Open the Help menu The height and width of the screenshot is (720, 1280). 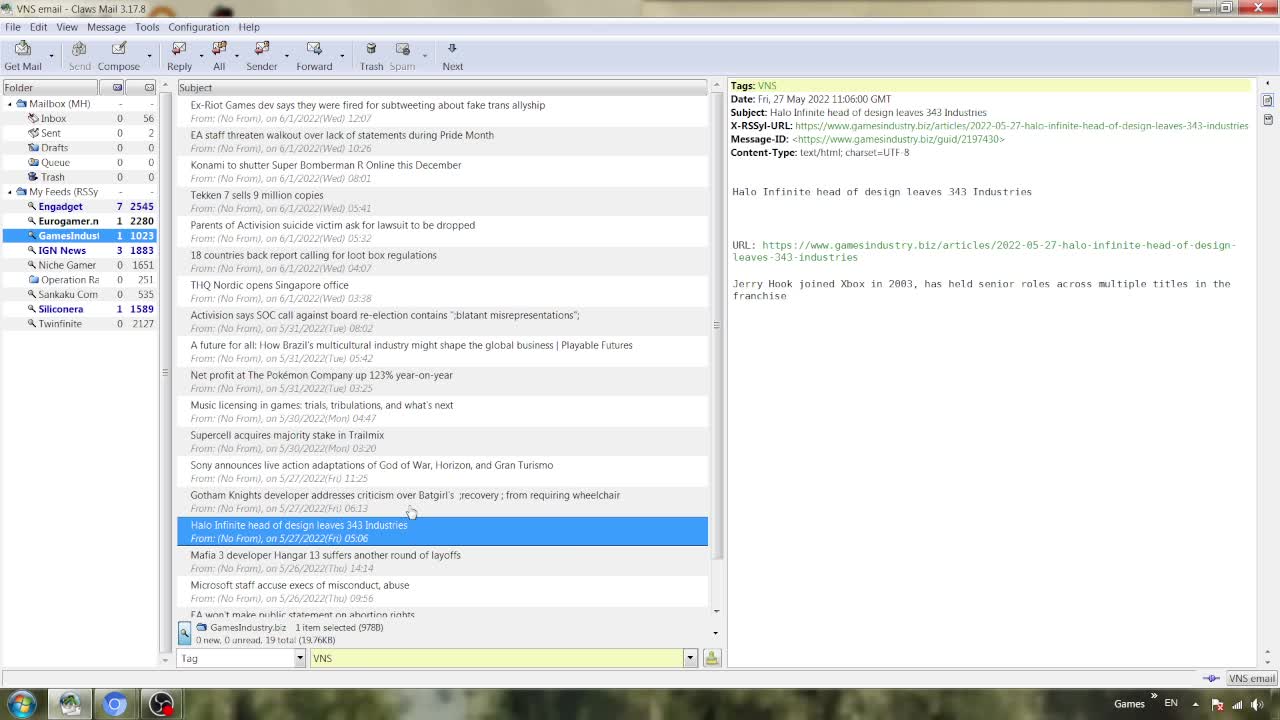coord(249,27)
